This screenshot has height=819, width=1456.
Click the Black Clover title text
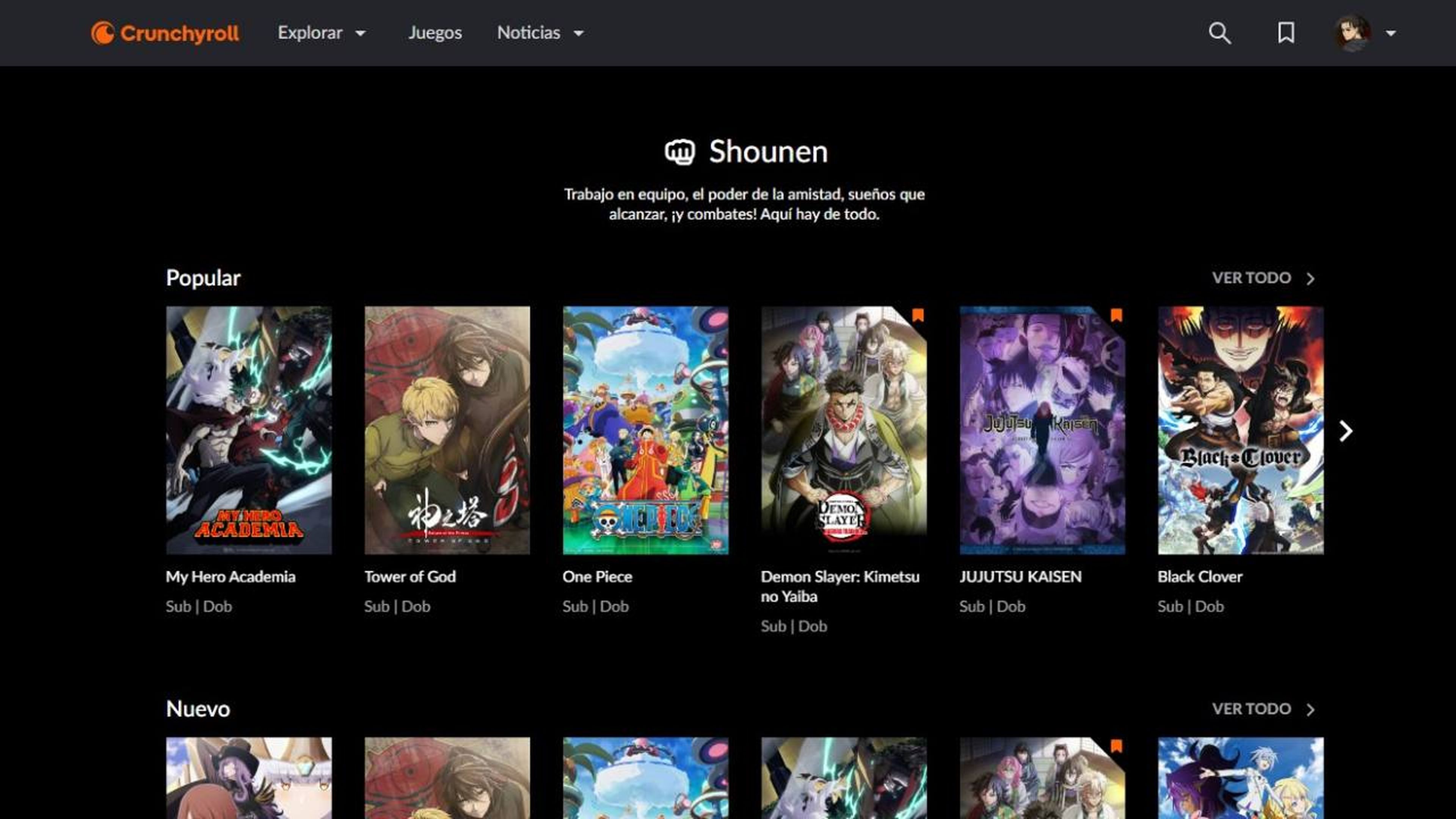1200,576
